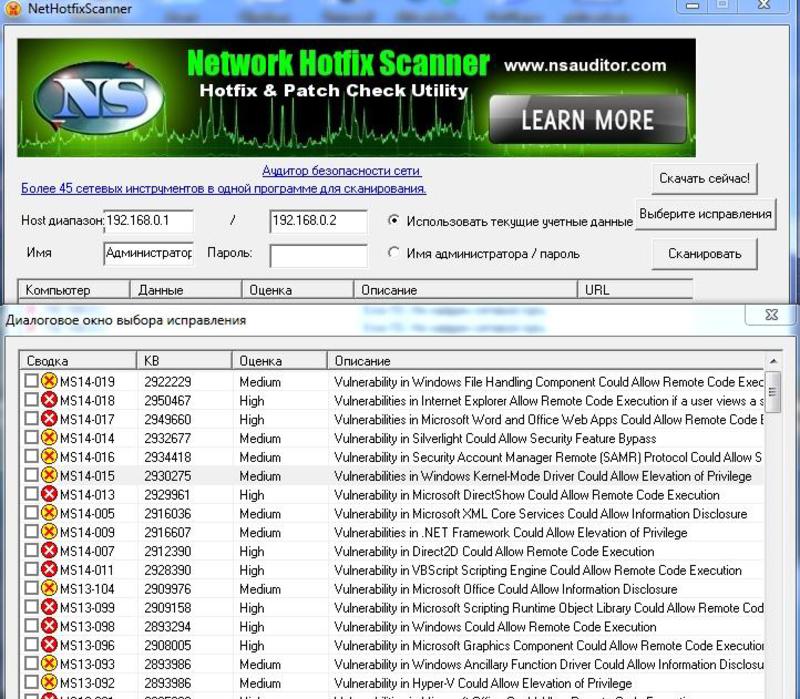Sort main list by 'Компьютер' column header
Image resolution: width=800 pixels, height=699 pixels.
(73, 290)
